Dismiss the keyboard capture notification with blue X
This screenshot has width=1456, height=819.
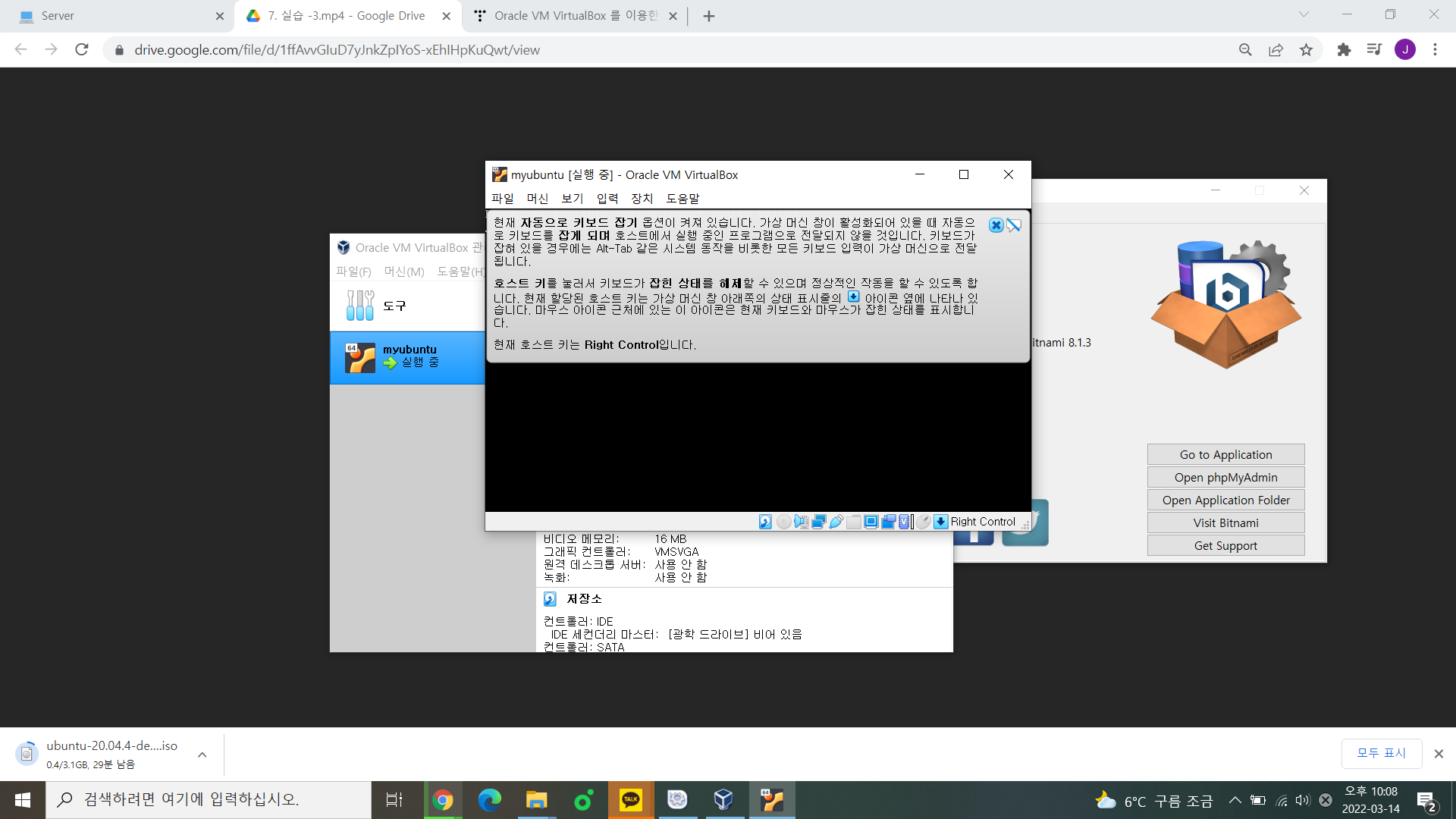coord(996,225)
